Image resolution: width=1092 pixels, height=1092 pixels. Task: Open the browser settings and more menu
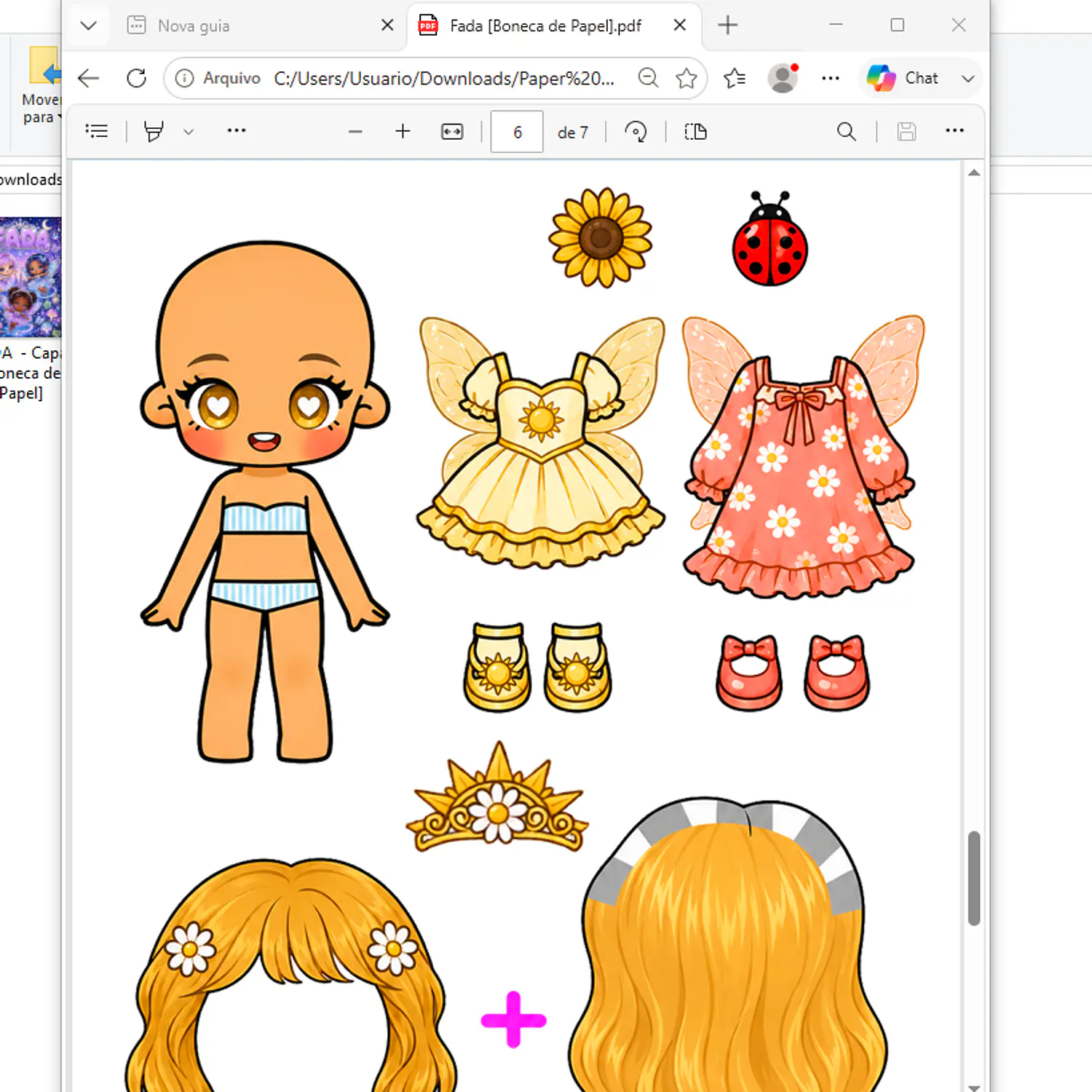(x=831, y=78)
